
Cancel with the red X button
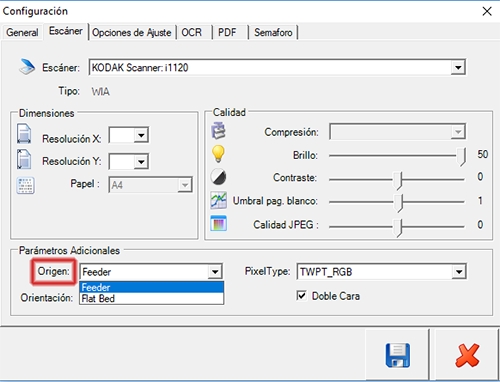click(x=467, y=355)
